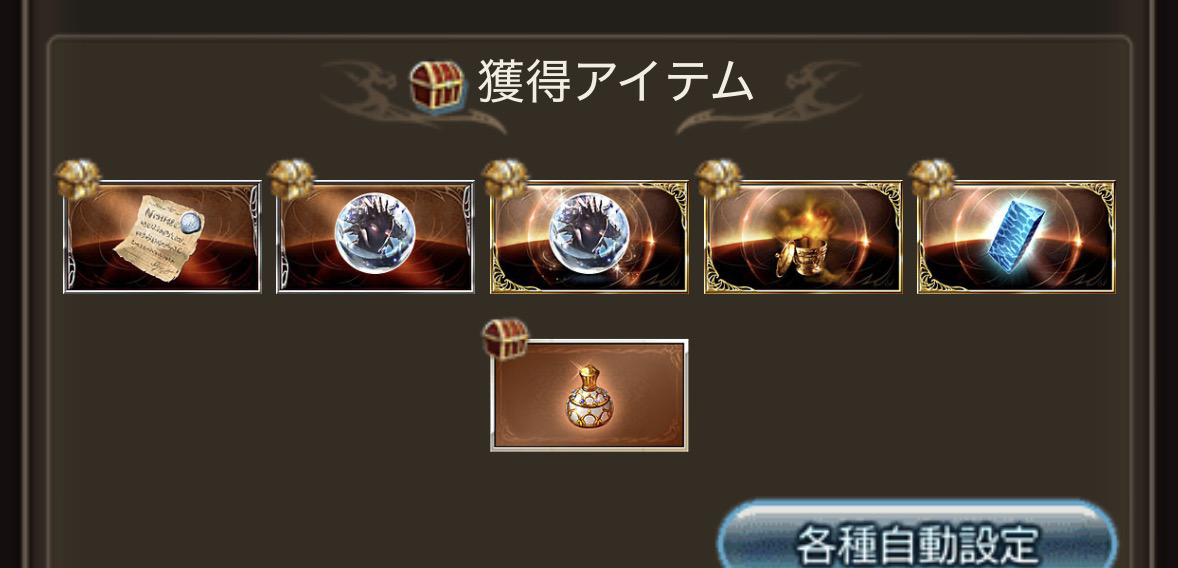Viewport: 1178px width, 568px height.
Task: Click the red treasure chest beside 獲得アイテム
Action: pyautogui.click(x=436, y=86)
